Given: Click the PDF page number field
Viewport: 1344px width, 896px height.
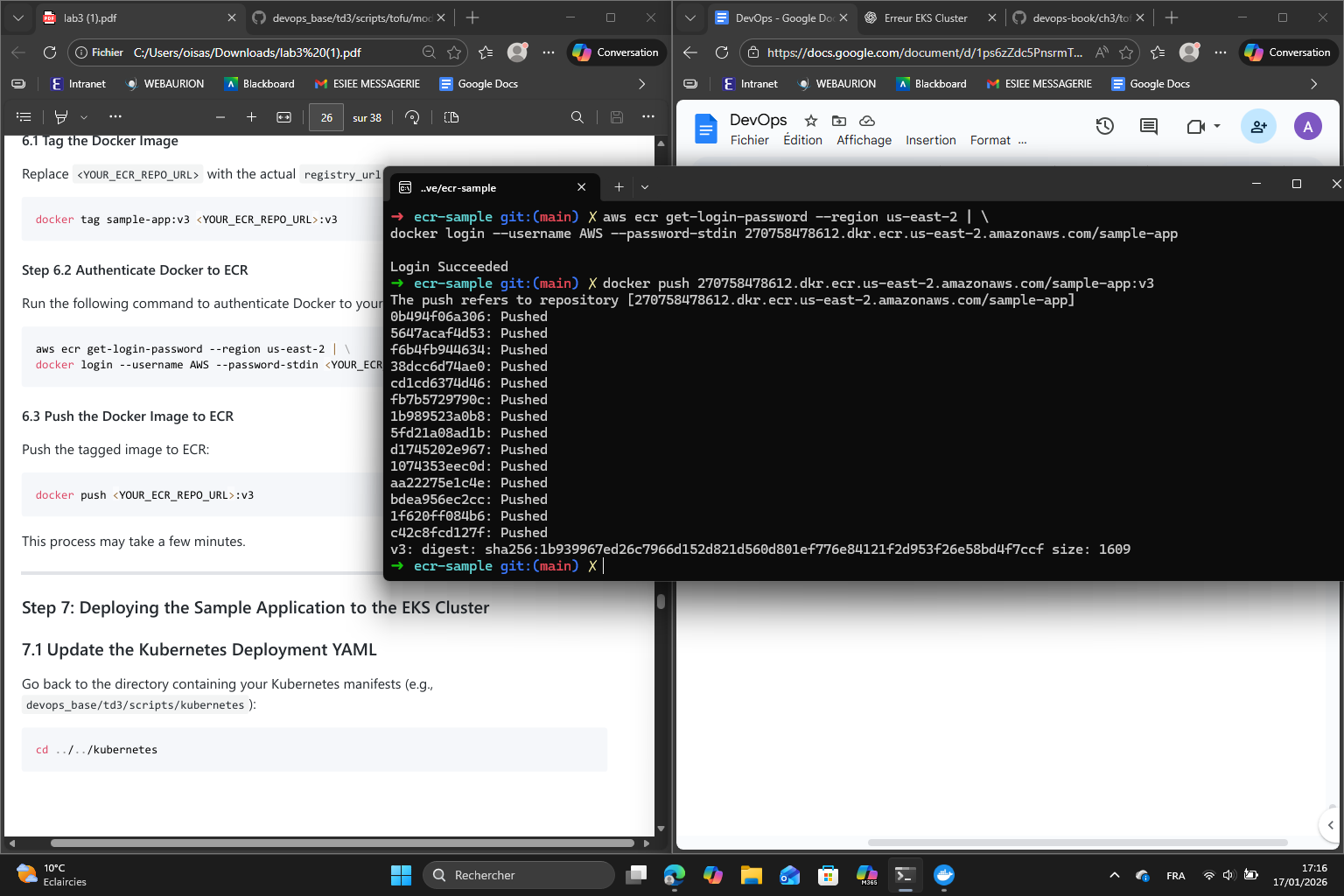Looking at the screenshot, I should tap(326, 117).
